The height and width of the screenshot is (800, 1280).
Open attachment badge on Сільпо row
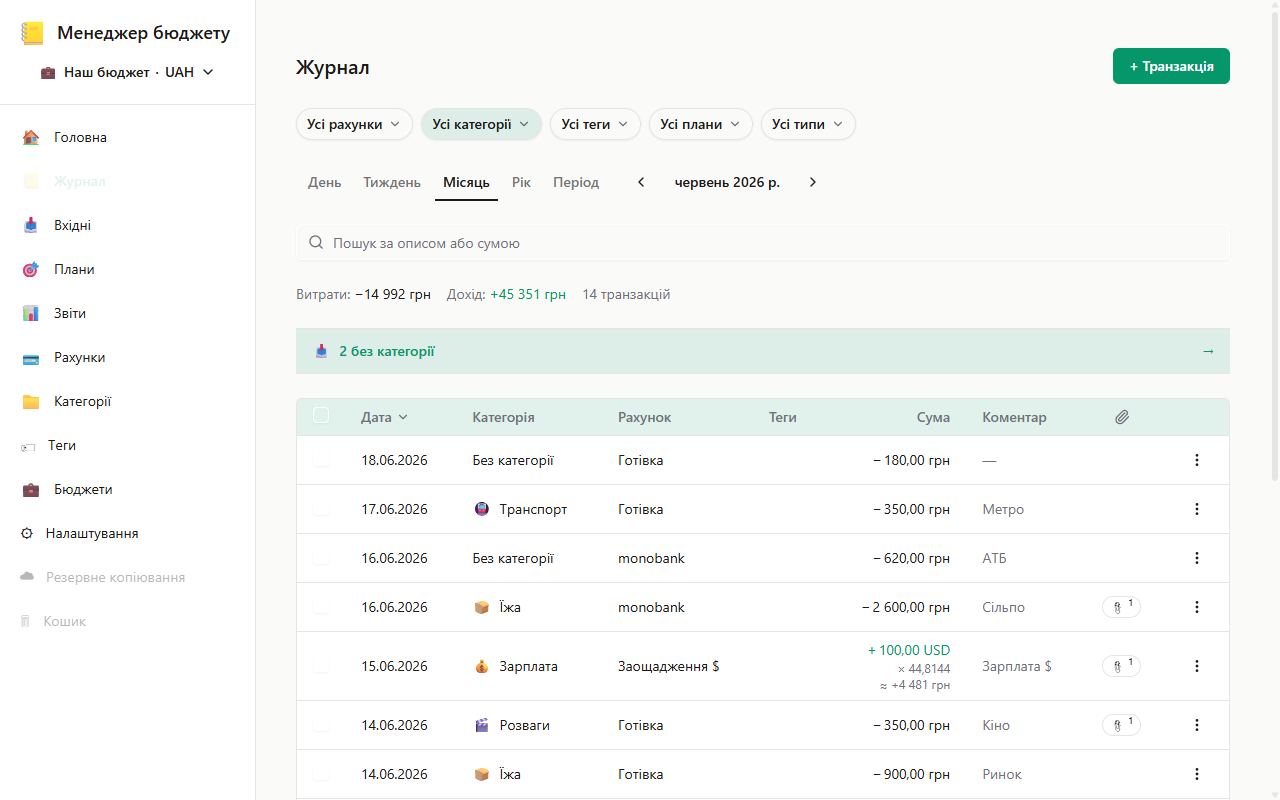click(1121, 607)
